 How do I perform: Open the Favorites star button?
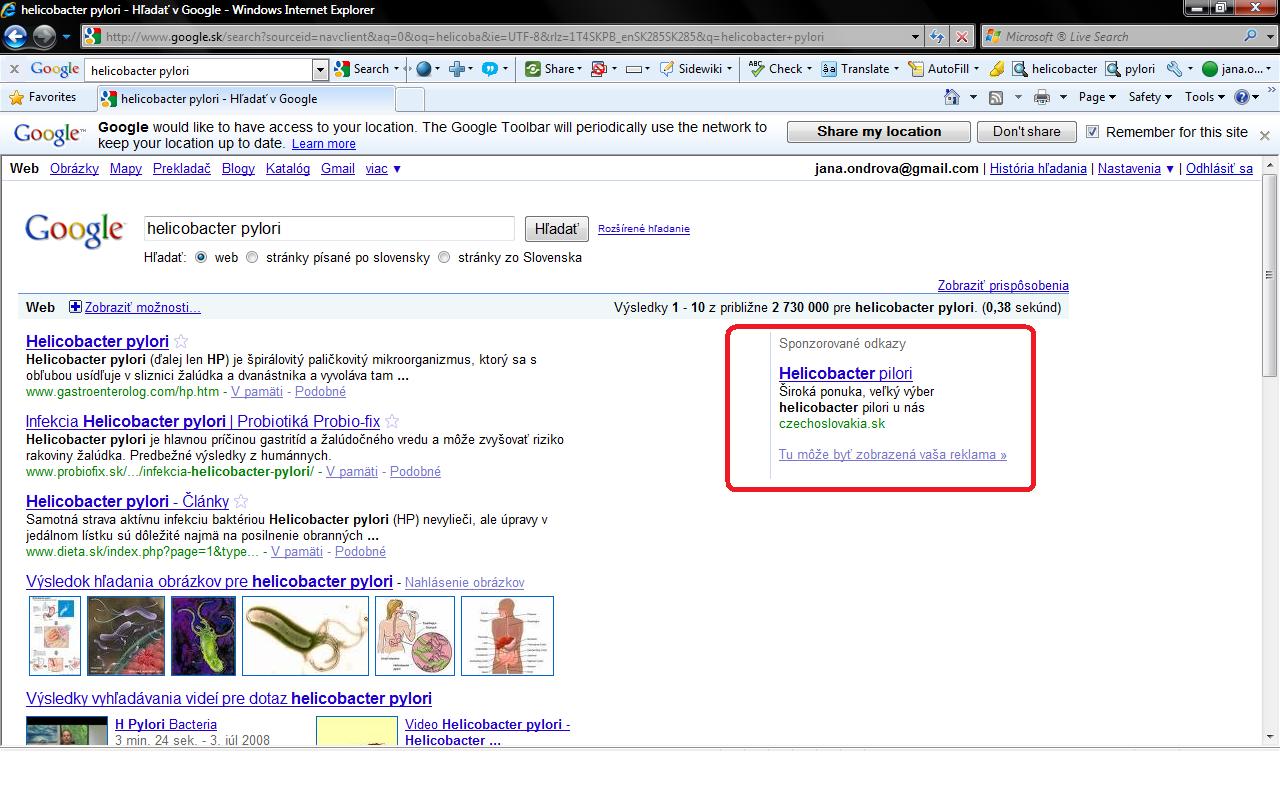click(43, 97)
